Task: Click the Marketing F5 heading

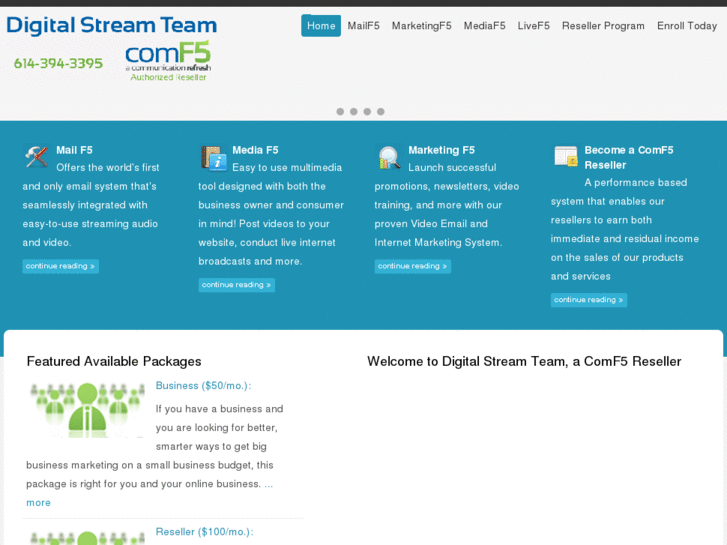Action: 441,150
